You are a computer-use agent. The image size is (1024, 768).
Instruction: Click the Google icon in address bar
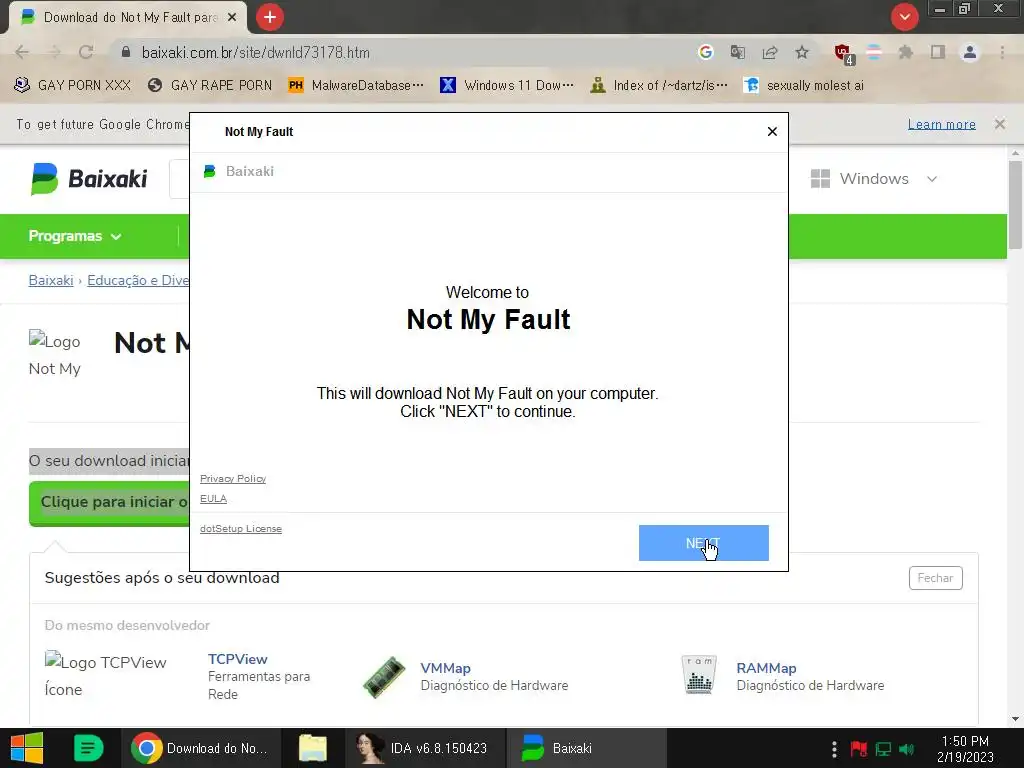click(x=705, y=52)
